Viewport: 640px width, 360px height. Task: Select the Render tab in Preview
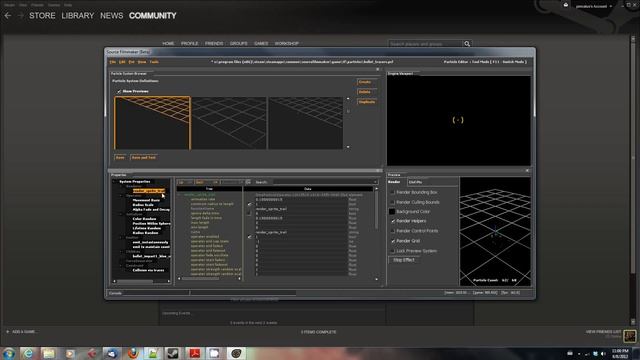(394, 182)
